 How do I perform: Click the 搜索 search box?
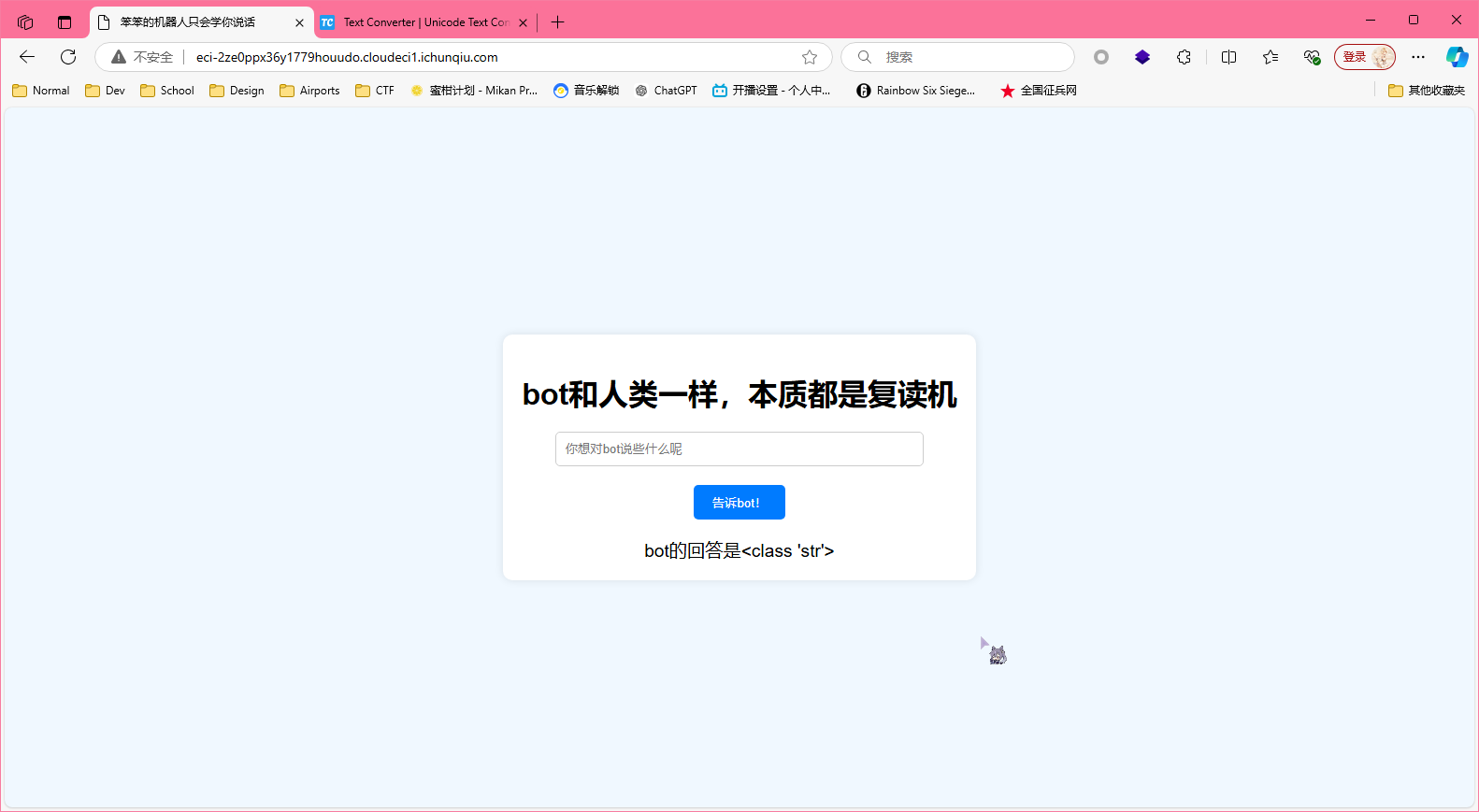[x=963, y=57]
